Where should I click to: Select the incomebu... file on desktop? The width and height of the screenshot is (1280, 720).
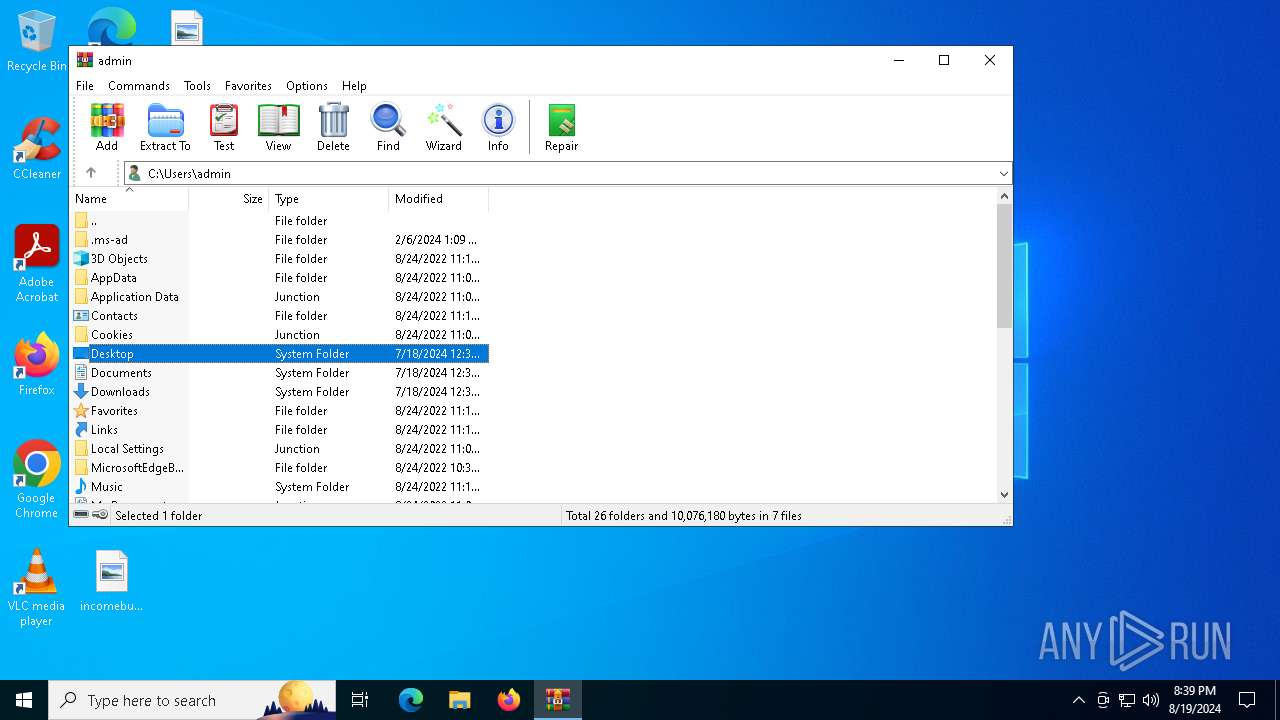pyautogui.click(x=112, y=580)
